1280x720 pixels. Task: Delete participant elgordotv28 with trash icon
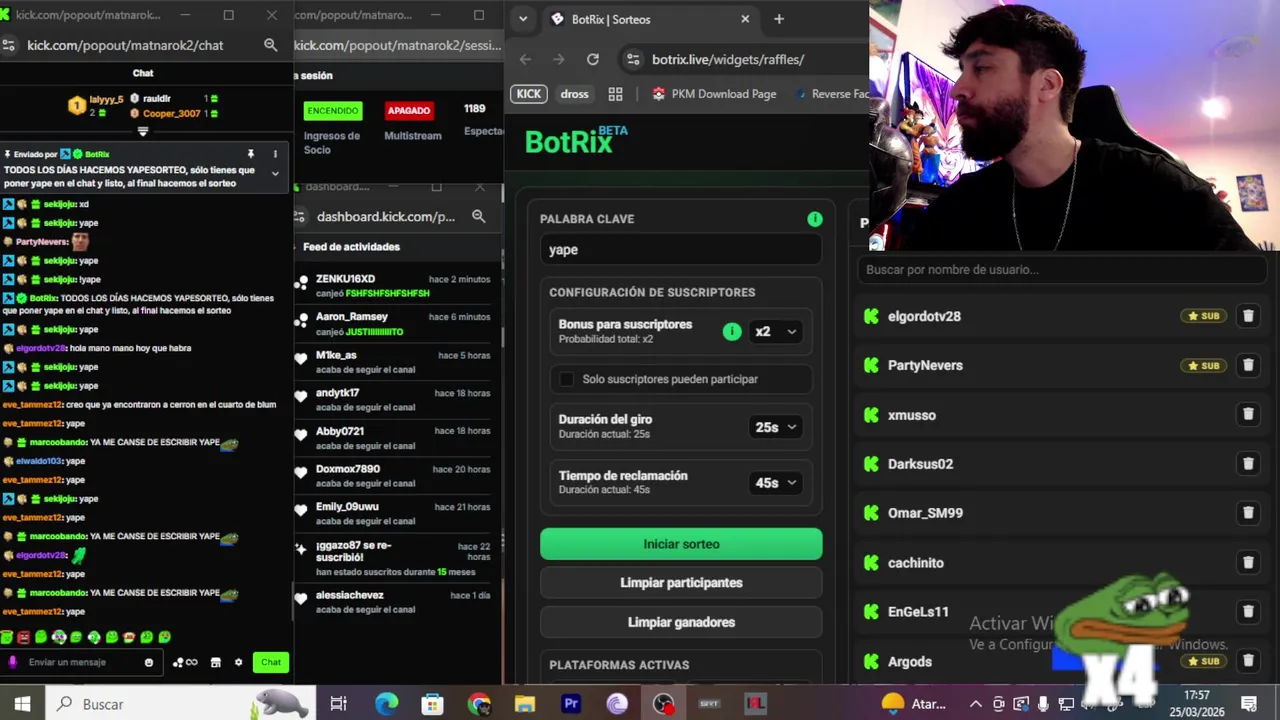point(1248,316)
